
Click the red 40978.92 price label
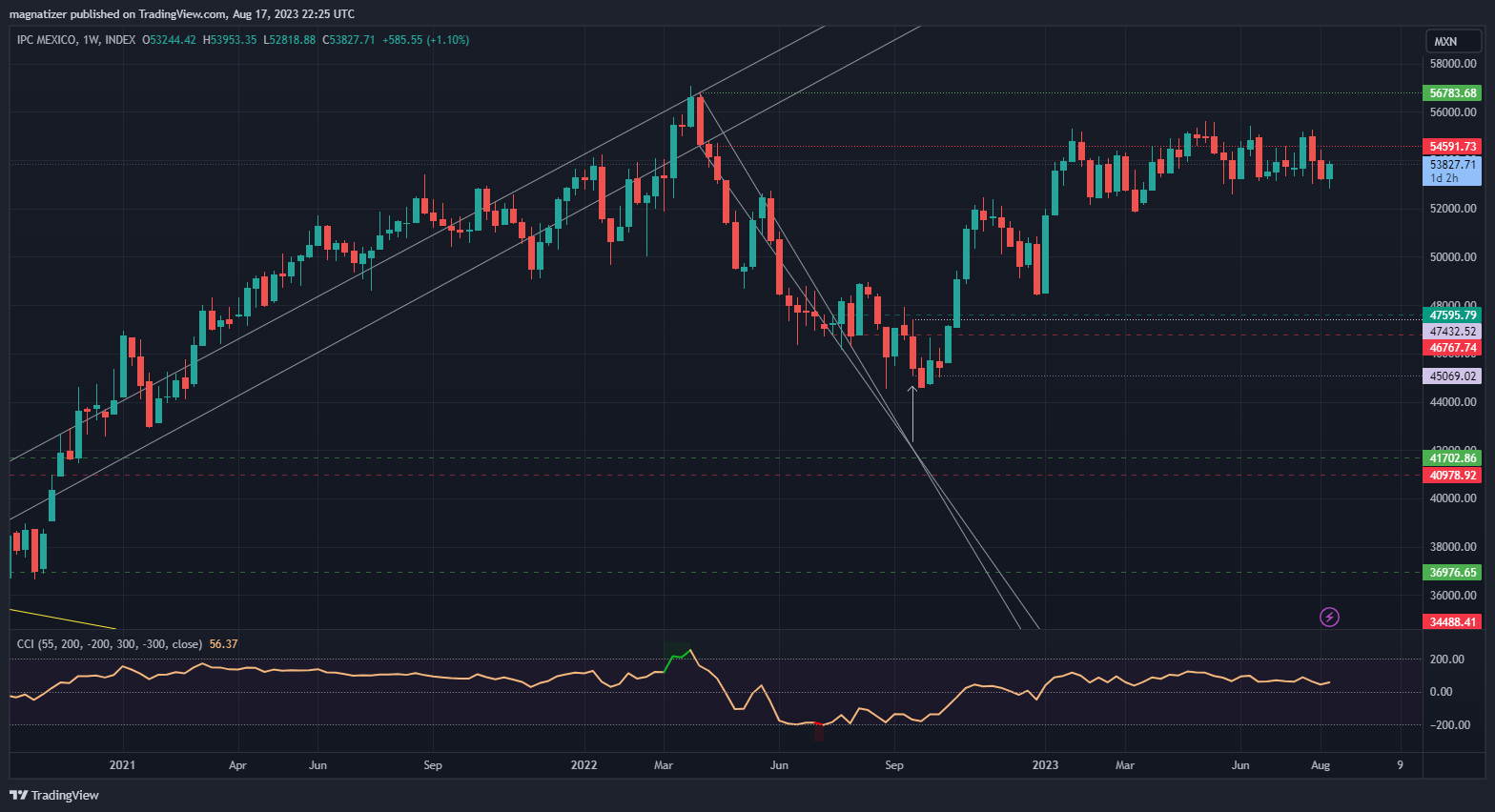coord(1453,476)
